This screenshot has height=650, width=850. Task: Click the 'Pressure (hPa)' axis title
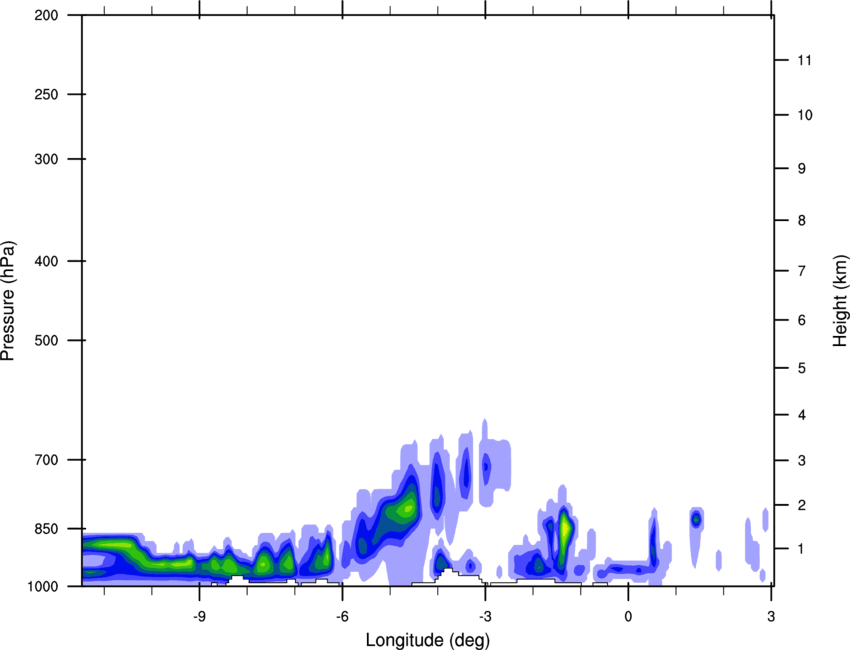(8, 301)
